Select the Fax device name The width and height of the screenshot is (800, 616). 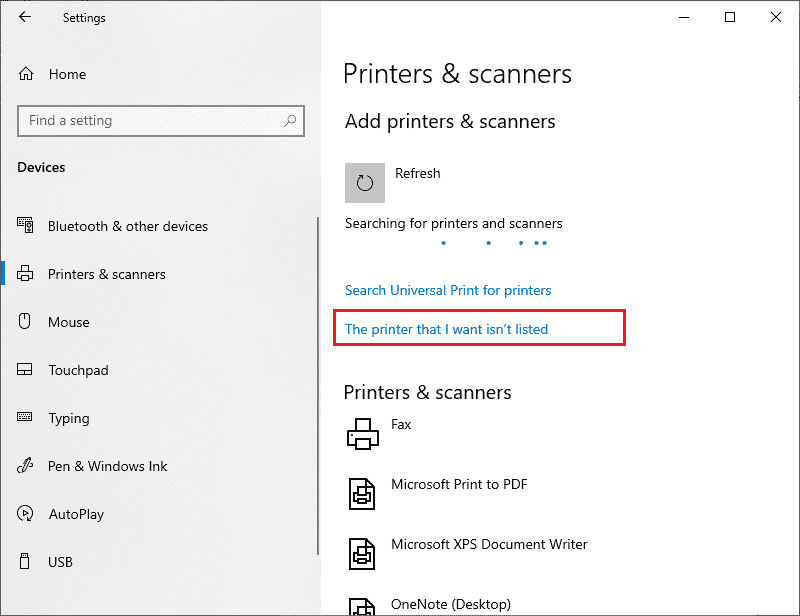point(401,424)
